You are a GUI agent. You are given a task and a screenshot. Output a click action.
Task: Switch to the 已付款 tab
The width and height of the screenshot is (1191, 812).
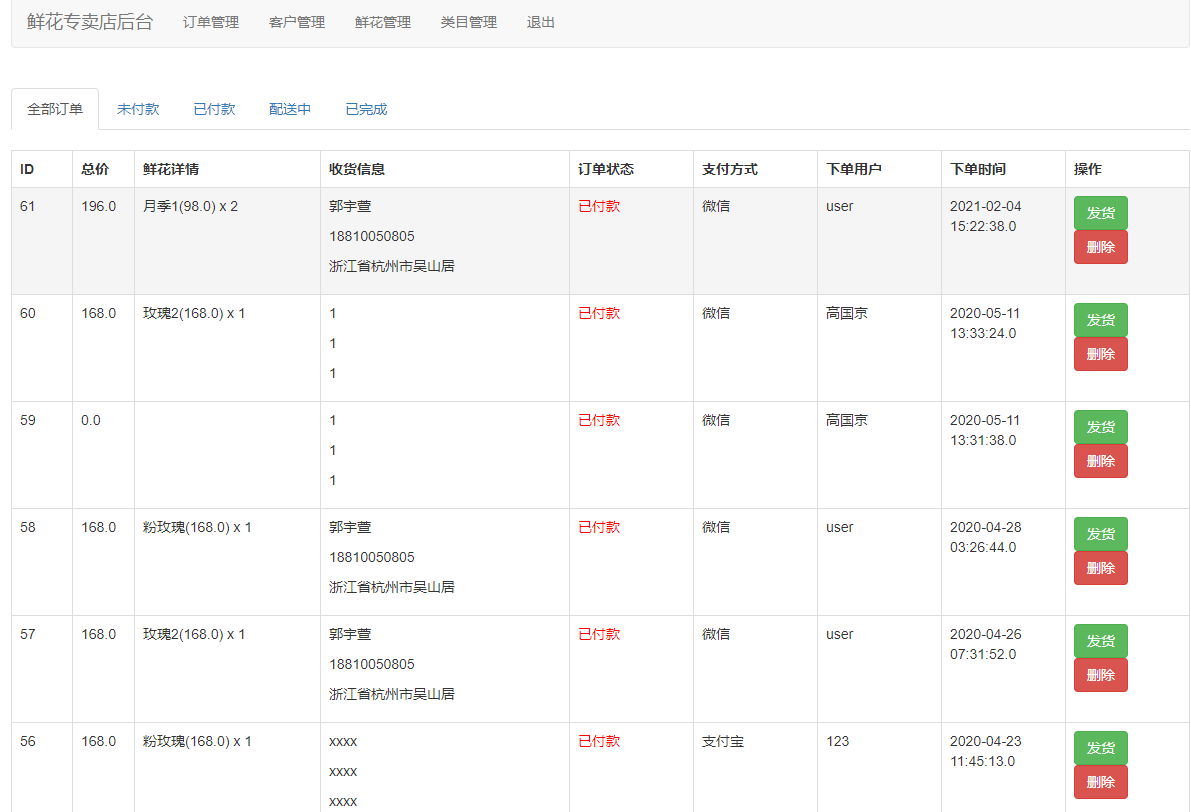(x=213, y=108)
